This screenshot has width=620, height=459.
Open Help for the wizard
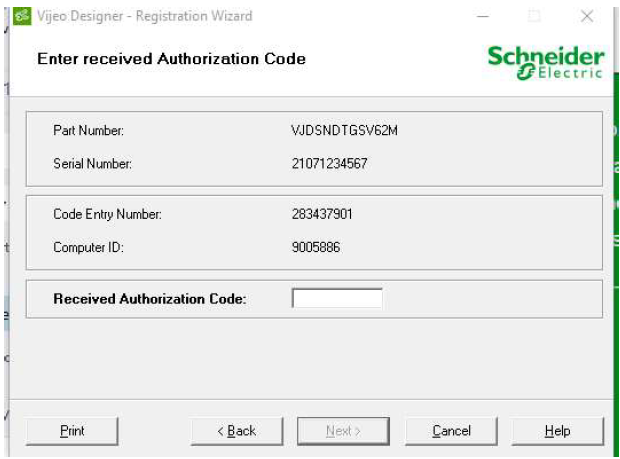pyautogui.click(x=558, y=431)
